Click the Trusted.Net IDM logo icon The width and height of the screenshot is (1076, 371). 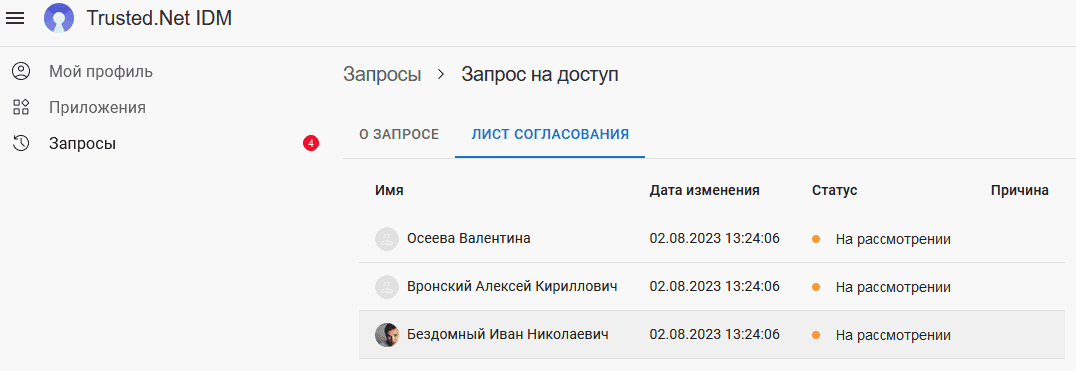click(x=59, y=19)
